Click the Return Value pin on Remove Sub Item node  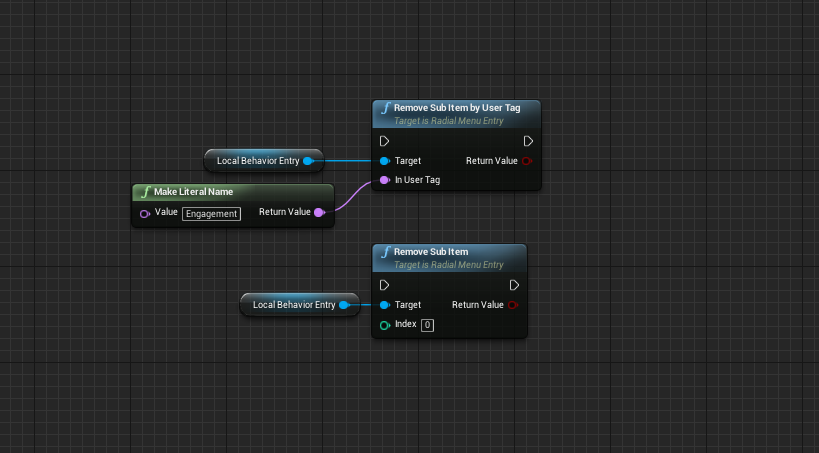tap(514, 305)
